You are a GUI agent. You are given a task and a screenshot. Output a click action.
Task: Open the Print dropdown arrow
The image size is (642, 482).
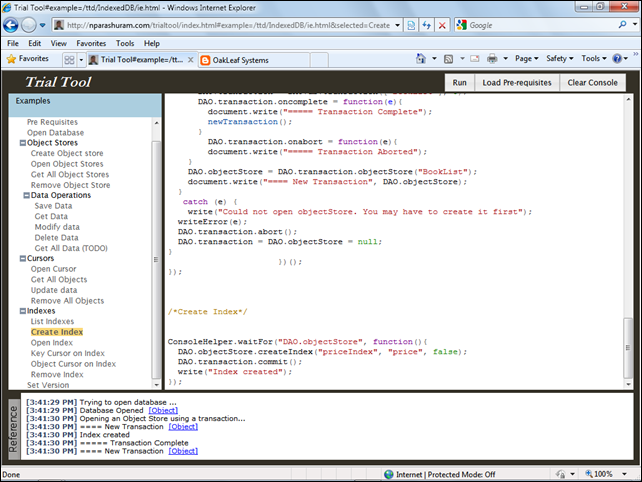505,59
